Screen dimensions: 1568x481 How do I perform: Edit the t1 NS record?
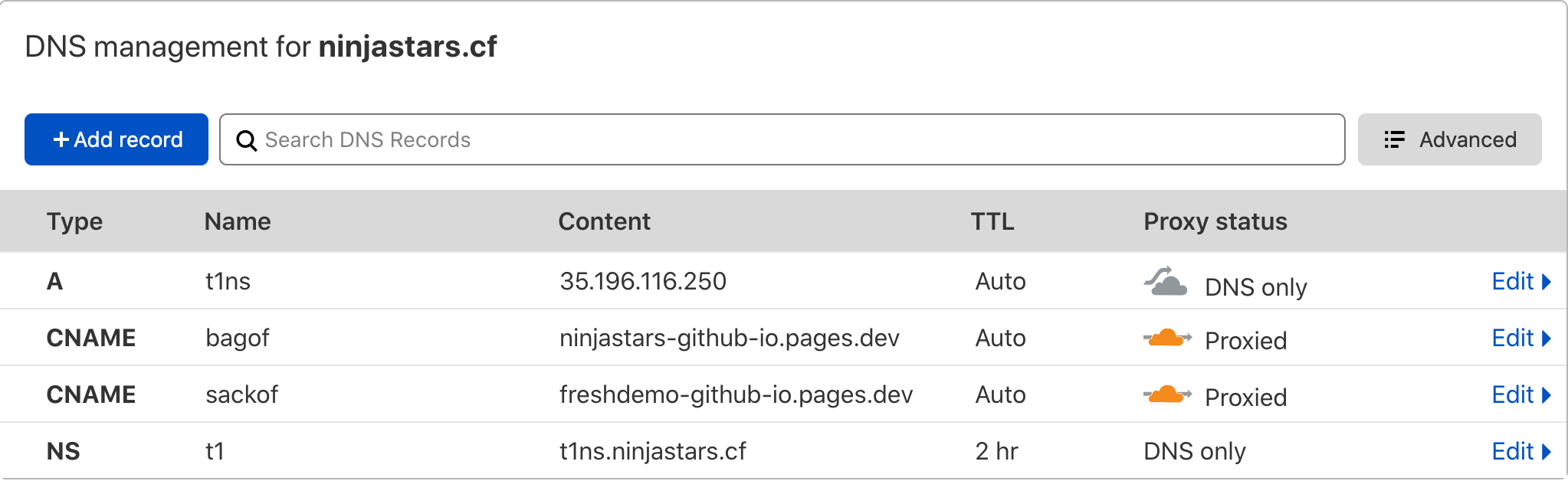click(1512, 452)
